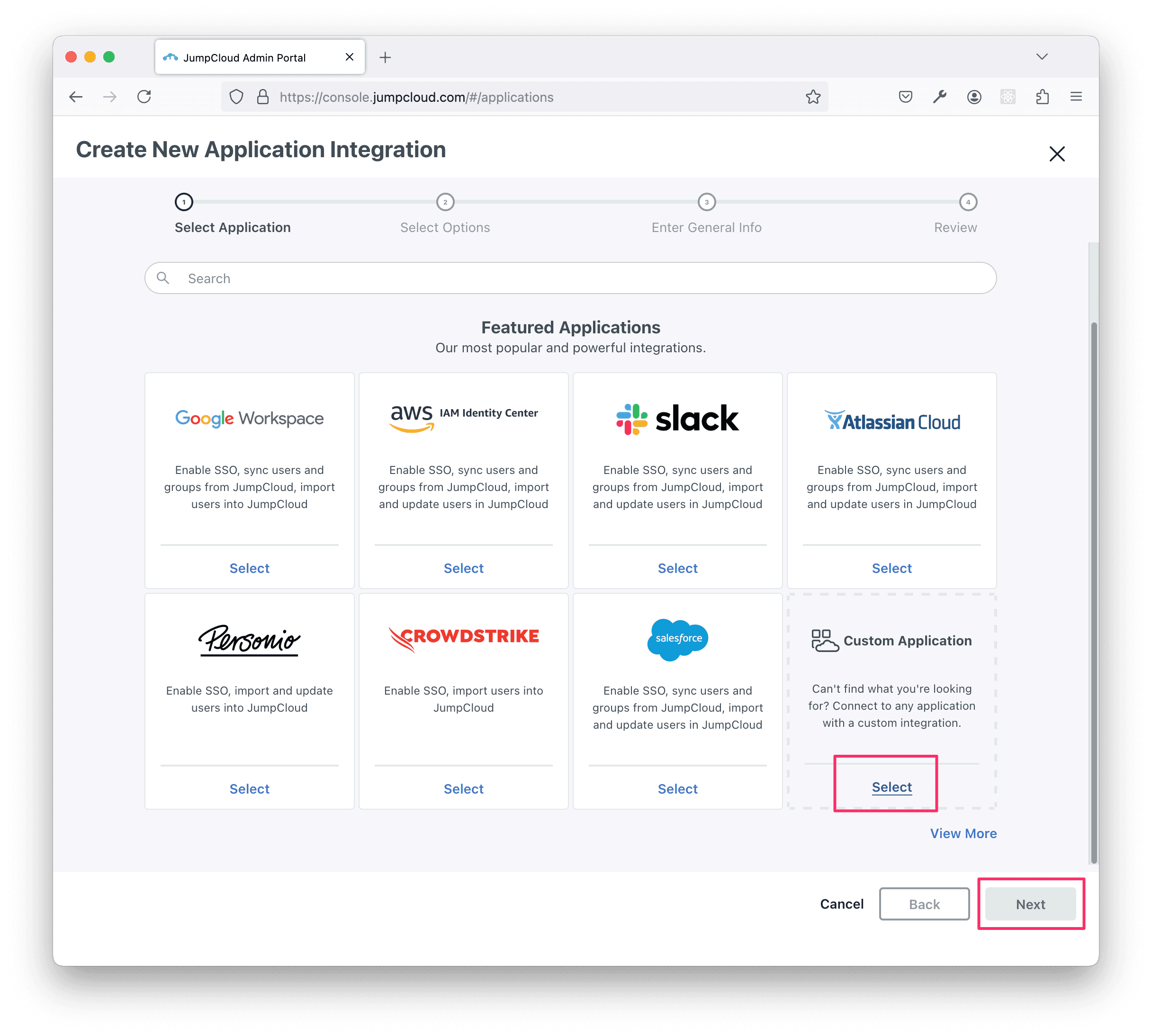The image size is (1152, 1036).
Task: Select the Salesforce integration icon
Action: tap(677, 638)
